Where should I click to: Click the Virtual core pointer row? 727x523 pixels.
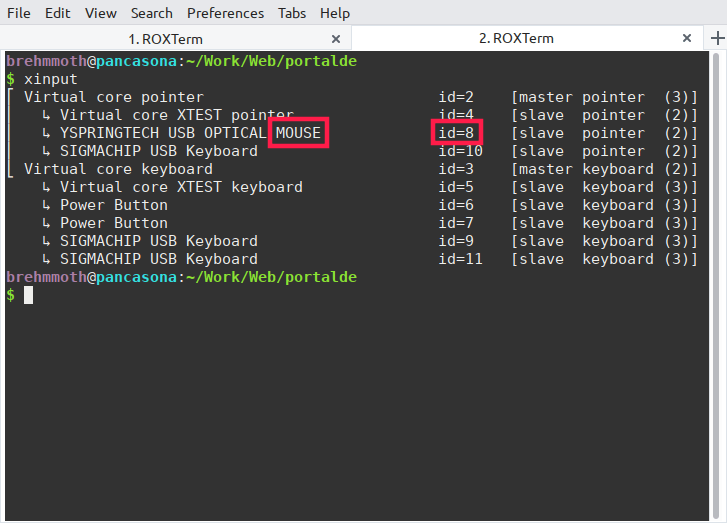[x=352, y=97]
